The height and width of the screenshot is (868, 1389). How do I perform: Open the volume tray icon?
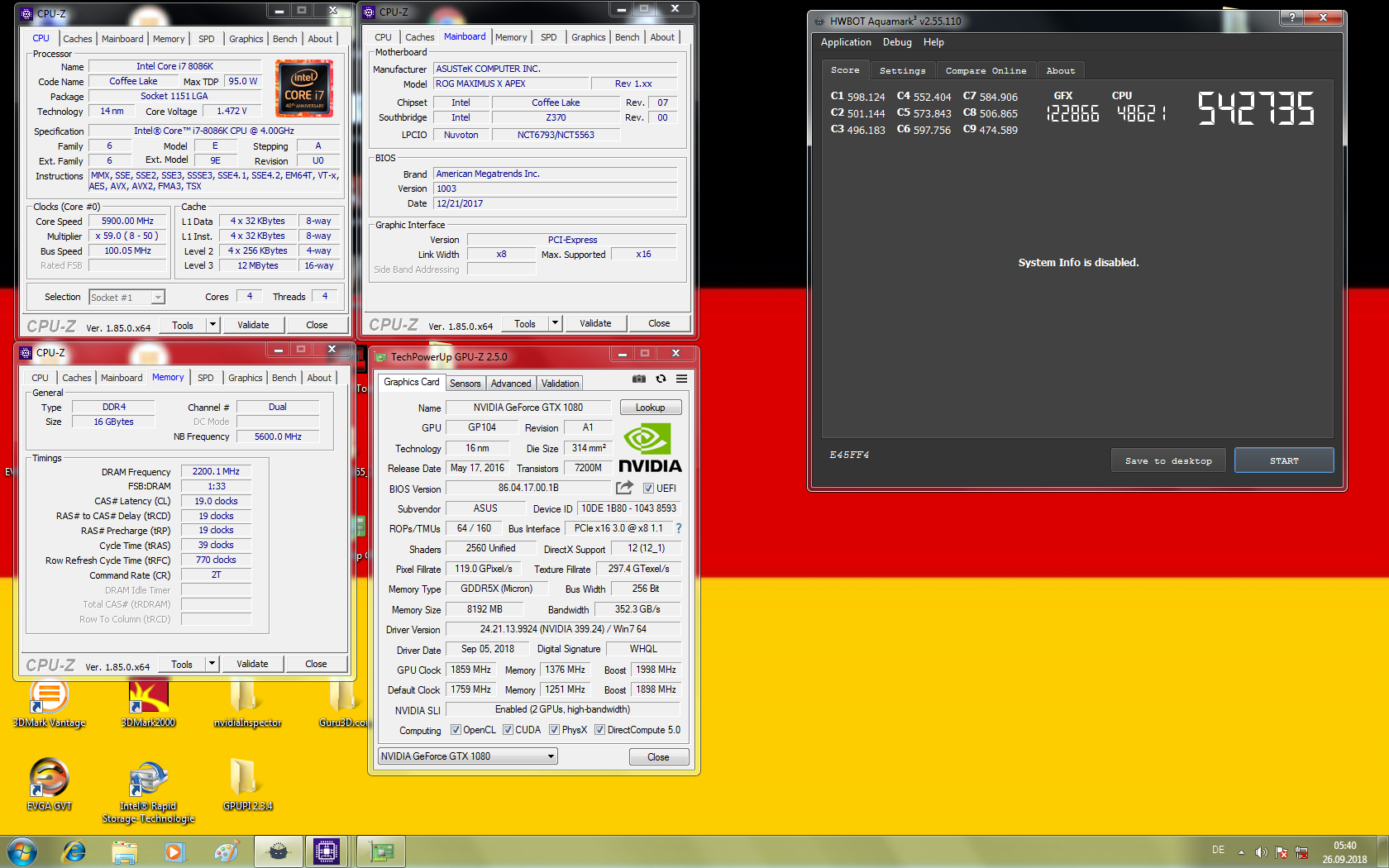tap(1261, 852)
